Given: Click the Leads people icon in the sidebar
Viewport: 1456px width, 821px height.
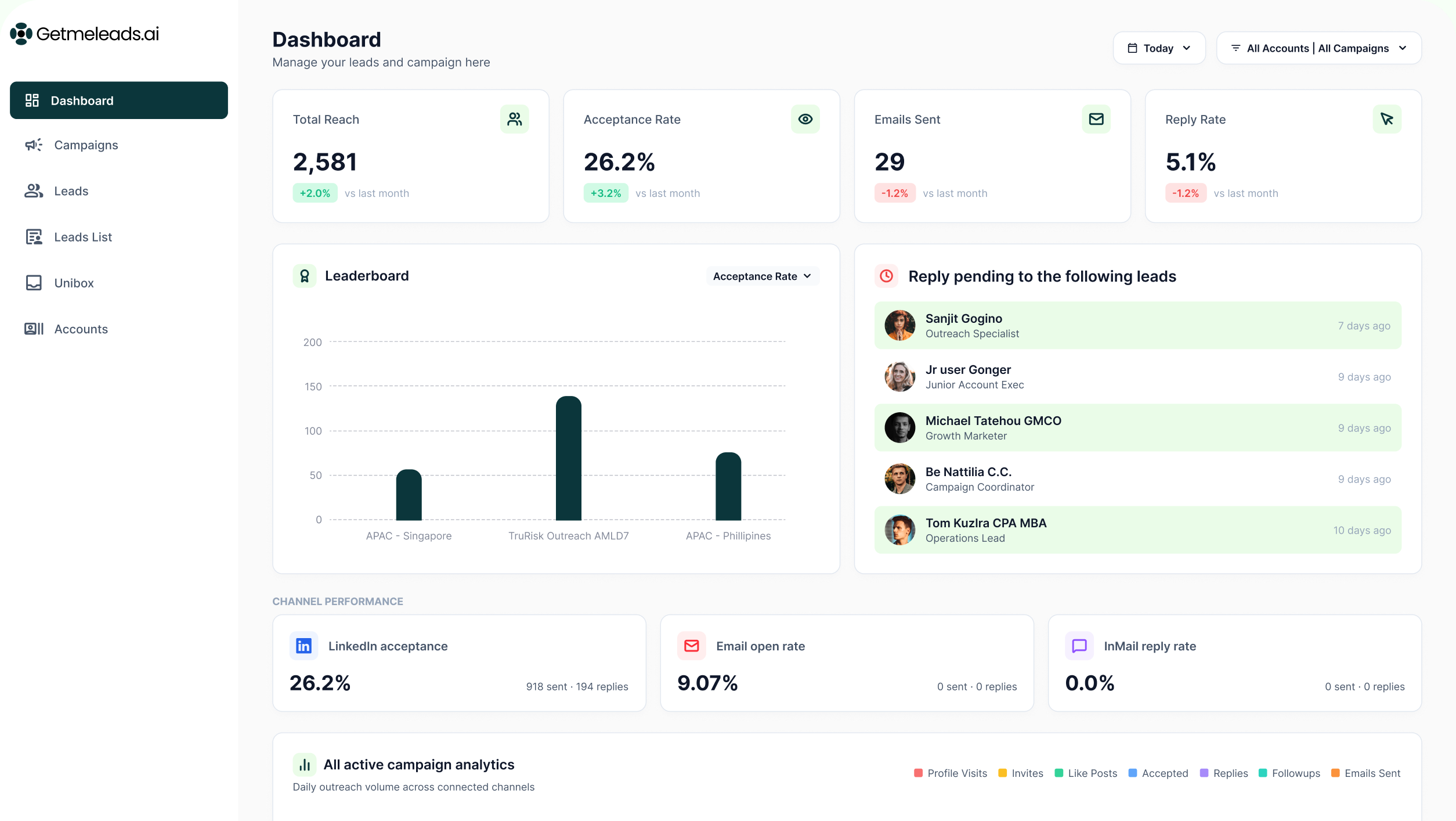Looking at the screenshot, I should pyautogui.click(x=34, y=190).
